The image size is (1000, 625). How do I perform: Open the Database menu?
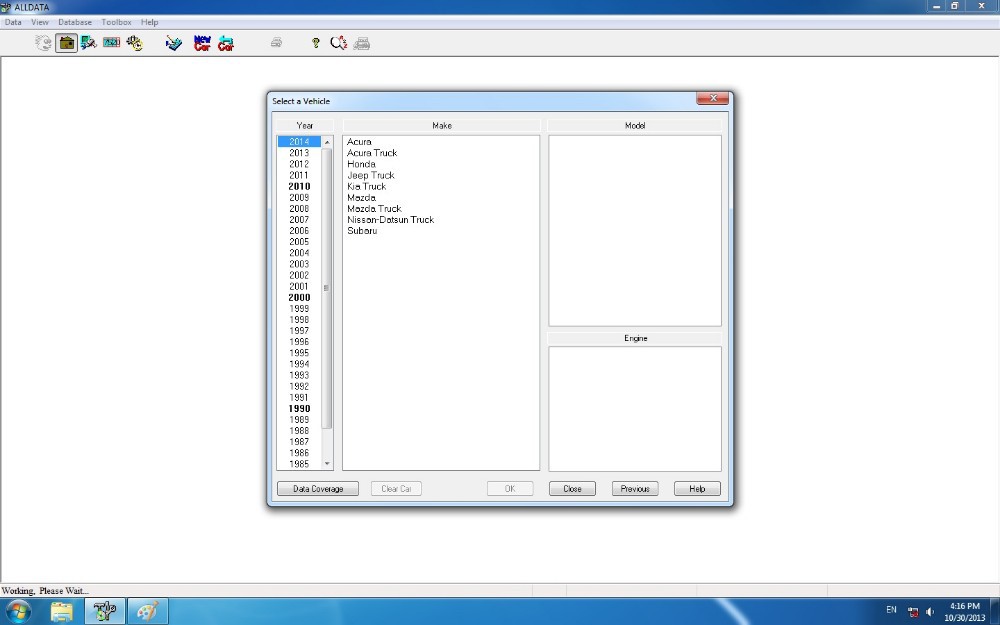point(75,22)
